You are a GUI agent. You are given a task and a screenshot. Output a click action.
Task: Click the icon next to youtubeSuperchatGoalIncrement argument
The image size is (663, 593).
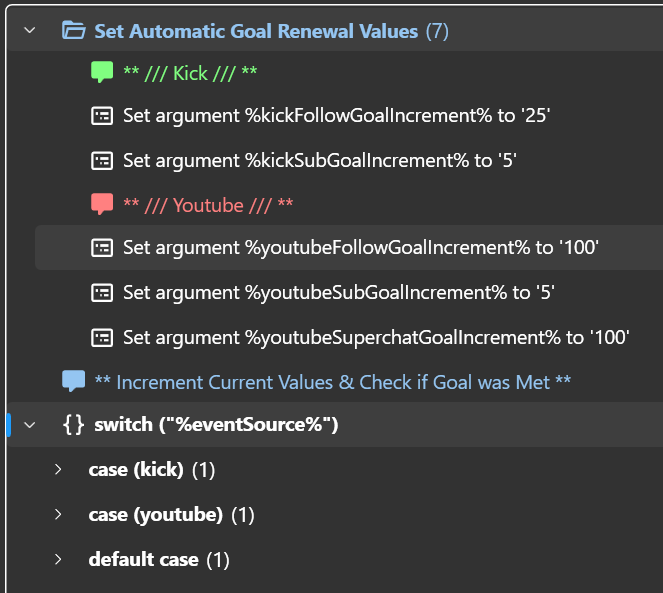pyautogui.click(x=102, y=337)
